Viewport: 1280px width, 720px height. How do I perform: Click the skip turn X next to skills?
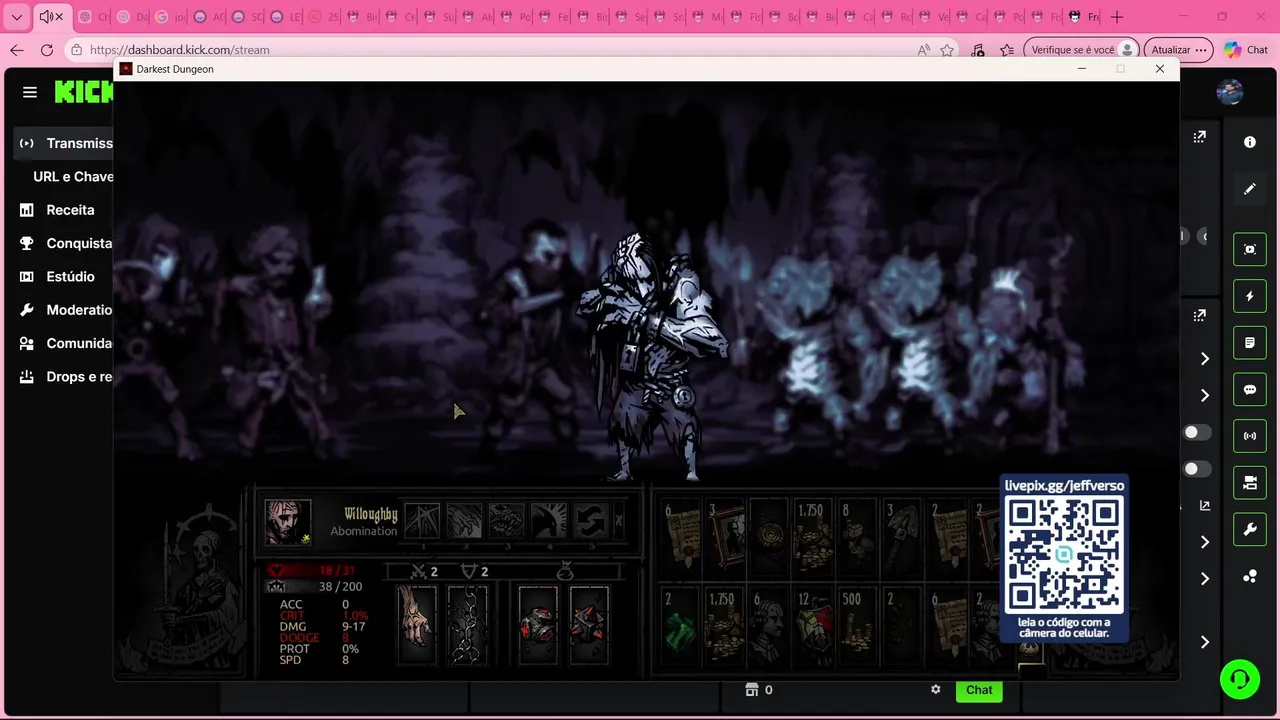[618, 521]
